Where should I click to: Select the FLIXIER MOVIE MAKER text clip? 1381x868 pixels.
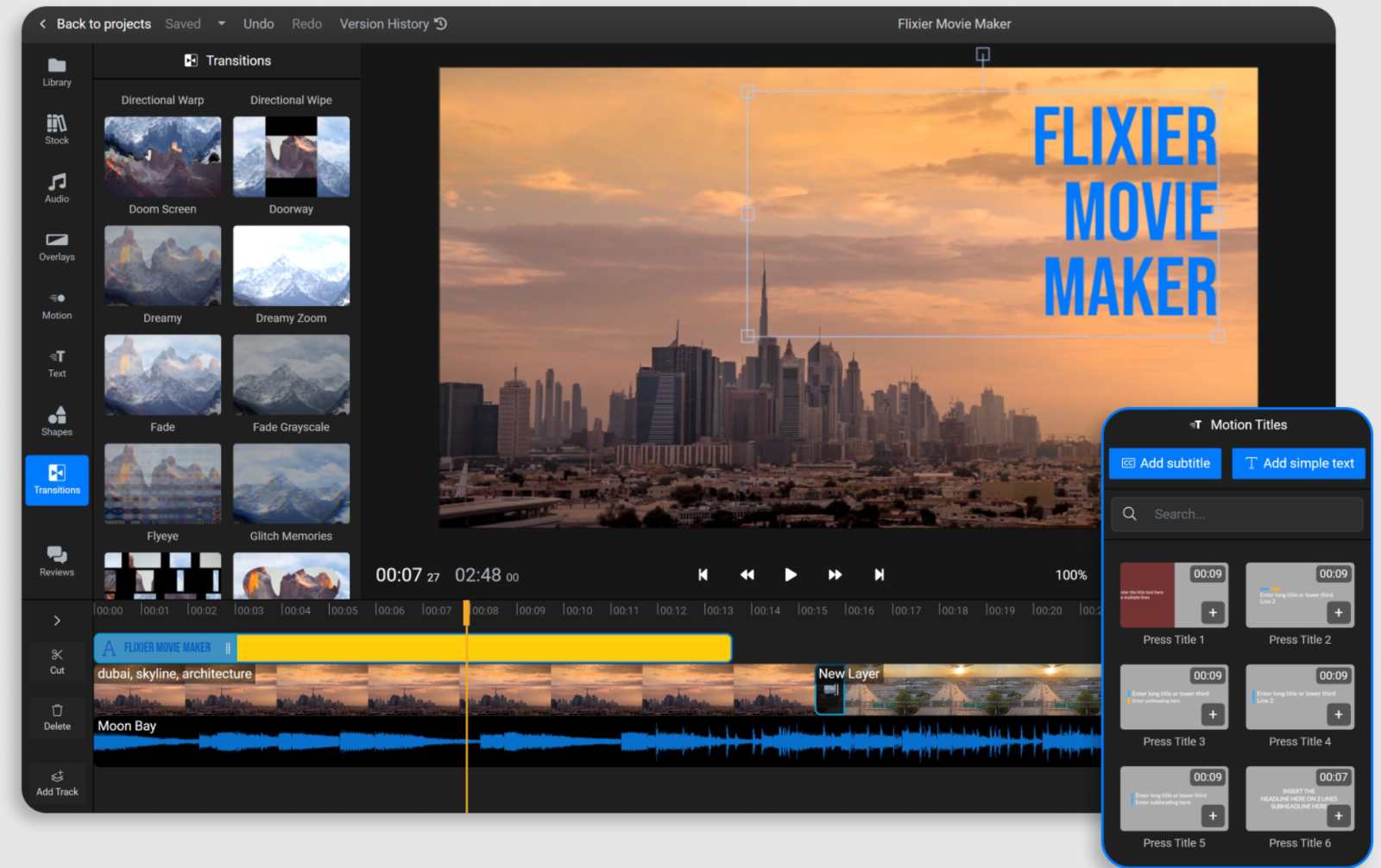click(x=413, y=648)
